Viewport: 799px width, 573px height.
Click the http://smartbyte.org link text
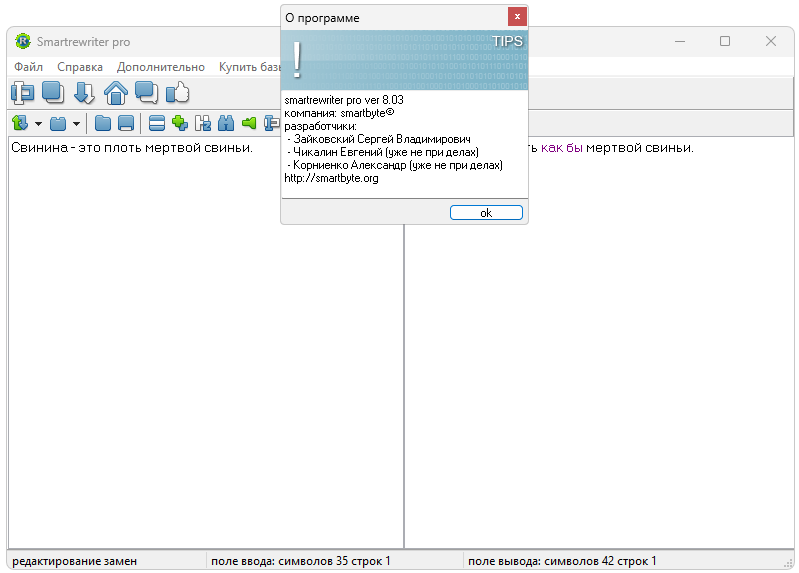331,178
